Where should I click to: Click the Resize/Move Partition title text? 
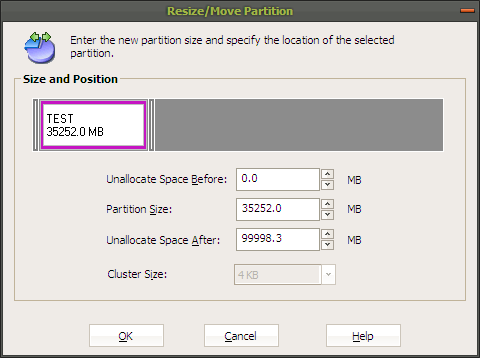pyautogui.click(x=230, y=11)
